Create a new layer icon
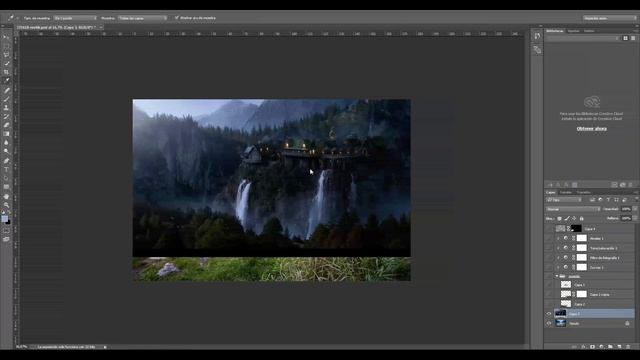Image resolution: width=640 pixels, height=360 pixels. [619, 347]
